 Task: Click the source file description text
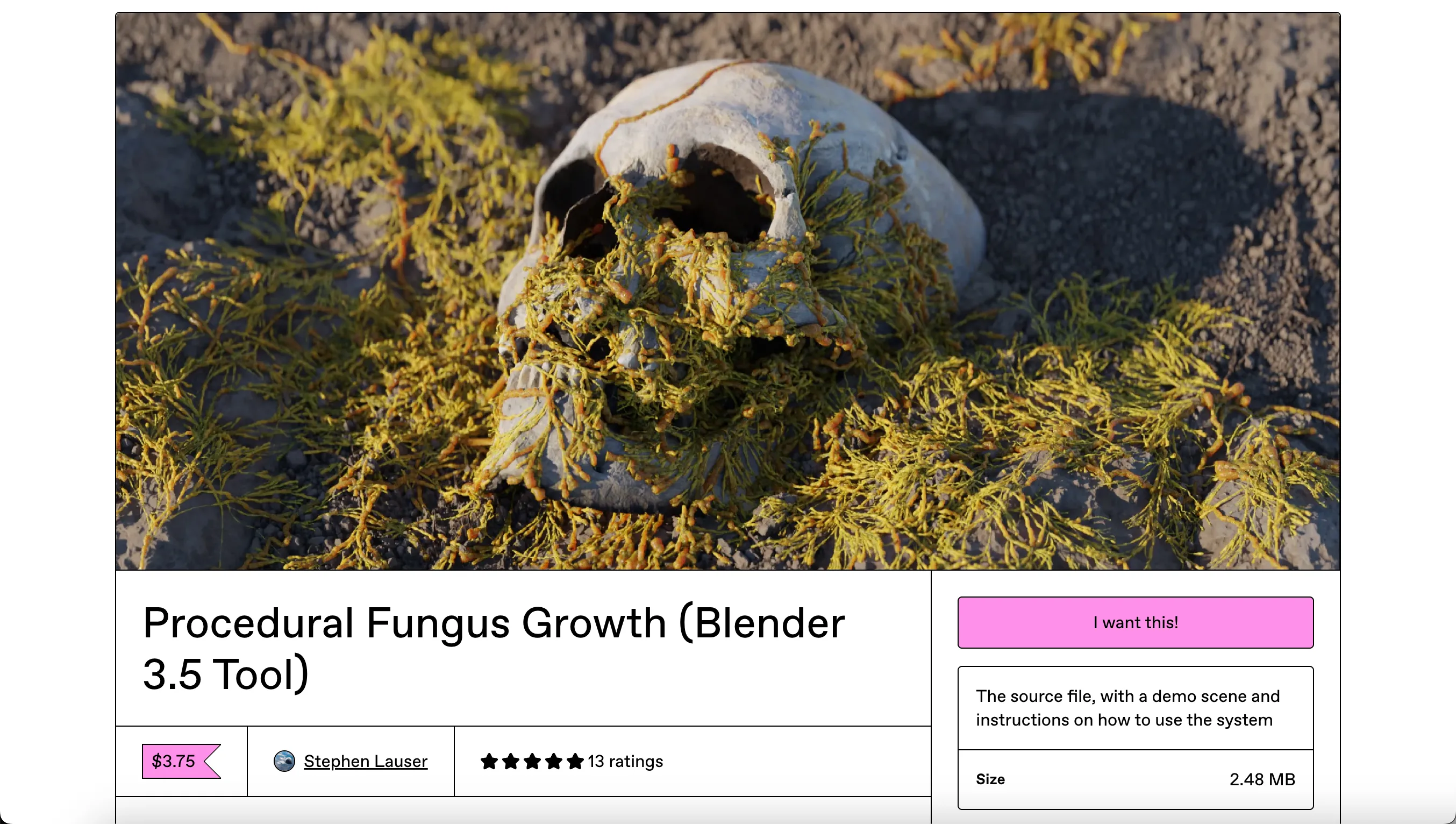coord(1127,707)
